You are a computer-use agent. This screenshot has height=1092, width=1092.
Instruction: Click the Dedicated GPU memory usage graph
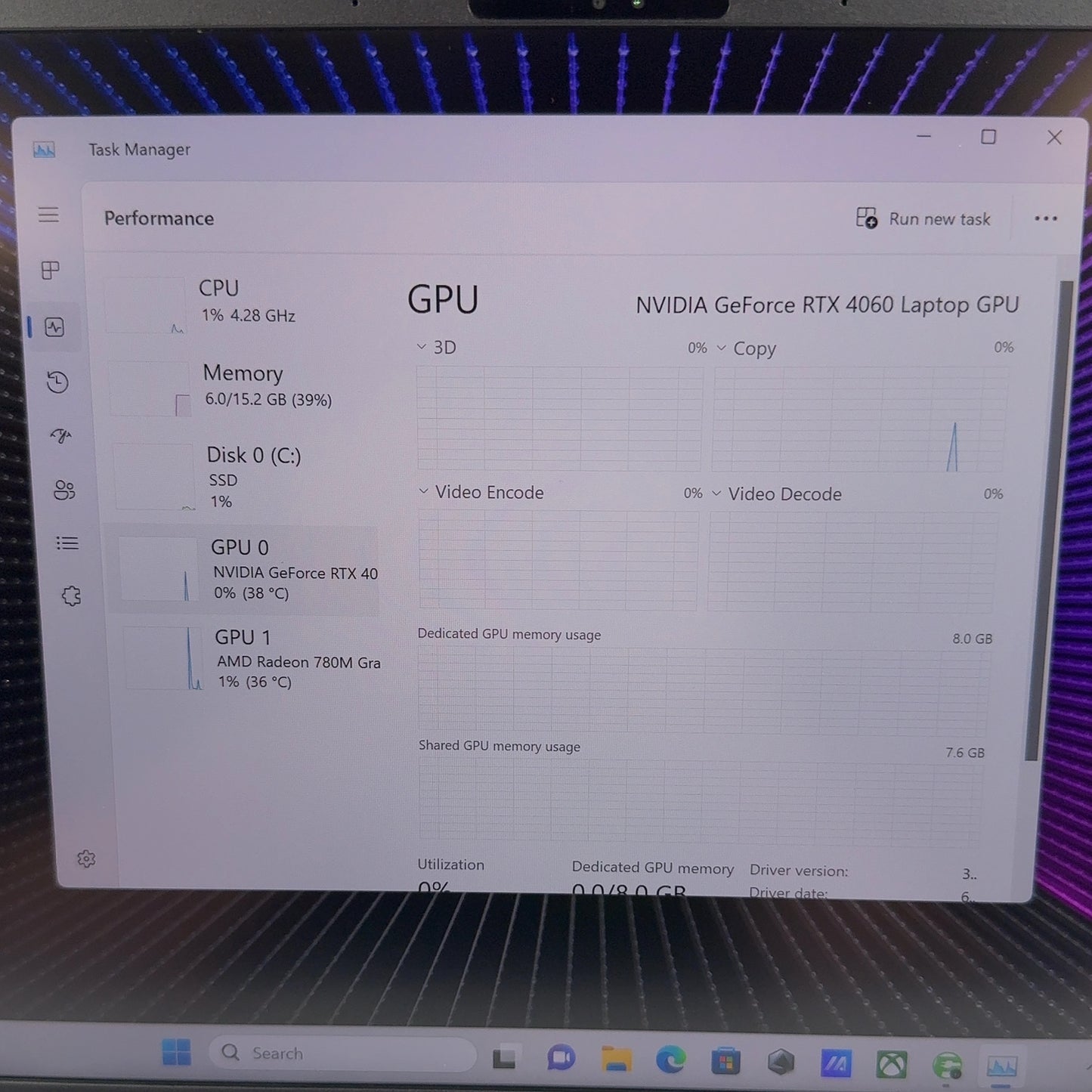[704, 690]
